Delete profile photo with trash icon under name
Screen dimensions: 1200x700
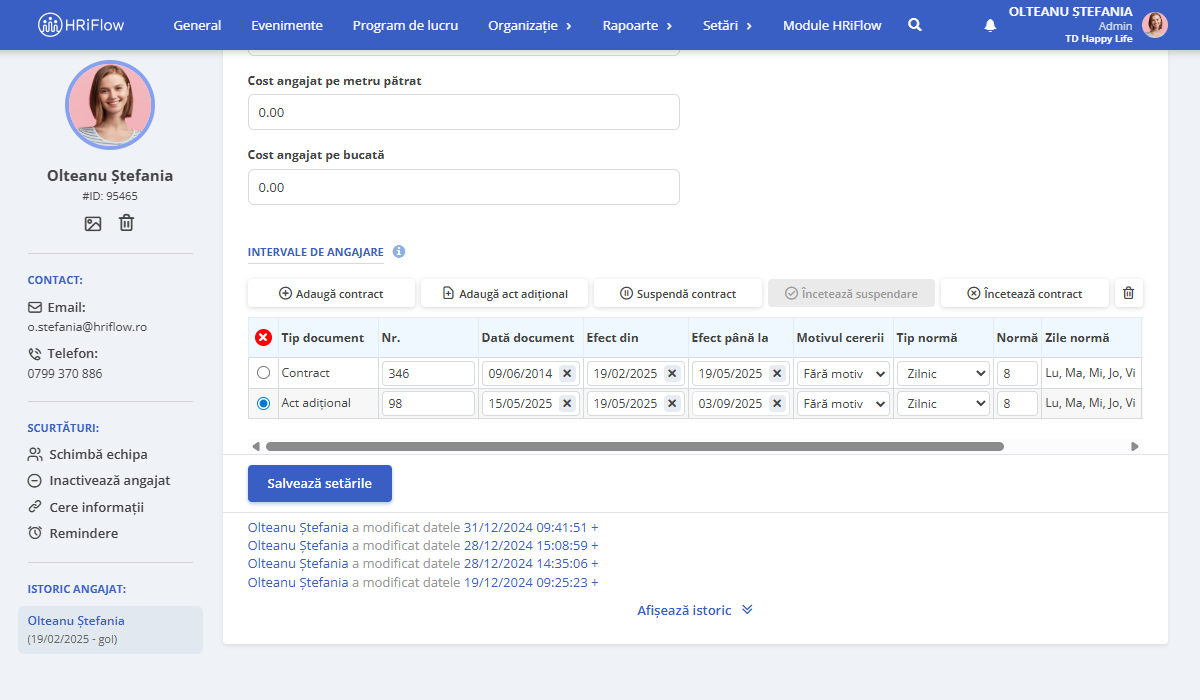click(x=127, y=223)
